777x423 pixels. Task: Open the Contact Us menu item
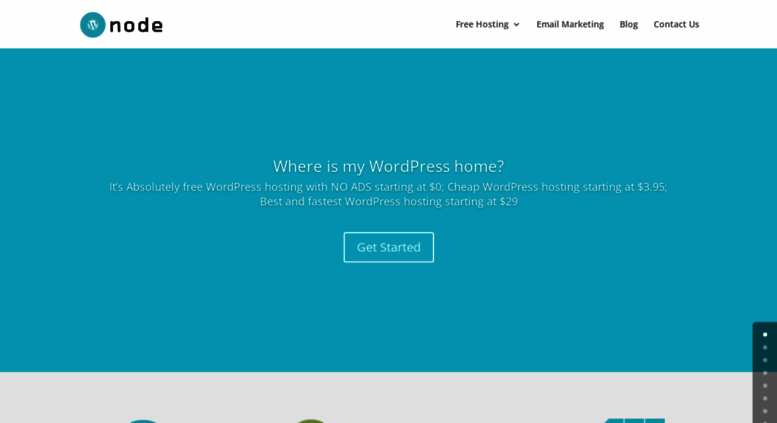pyautogui.click(x=676, y=24)
